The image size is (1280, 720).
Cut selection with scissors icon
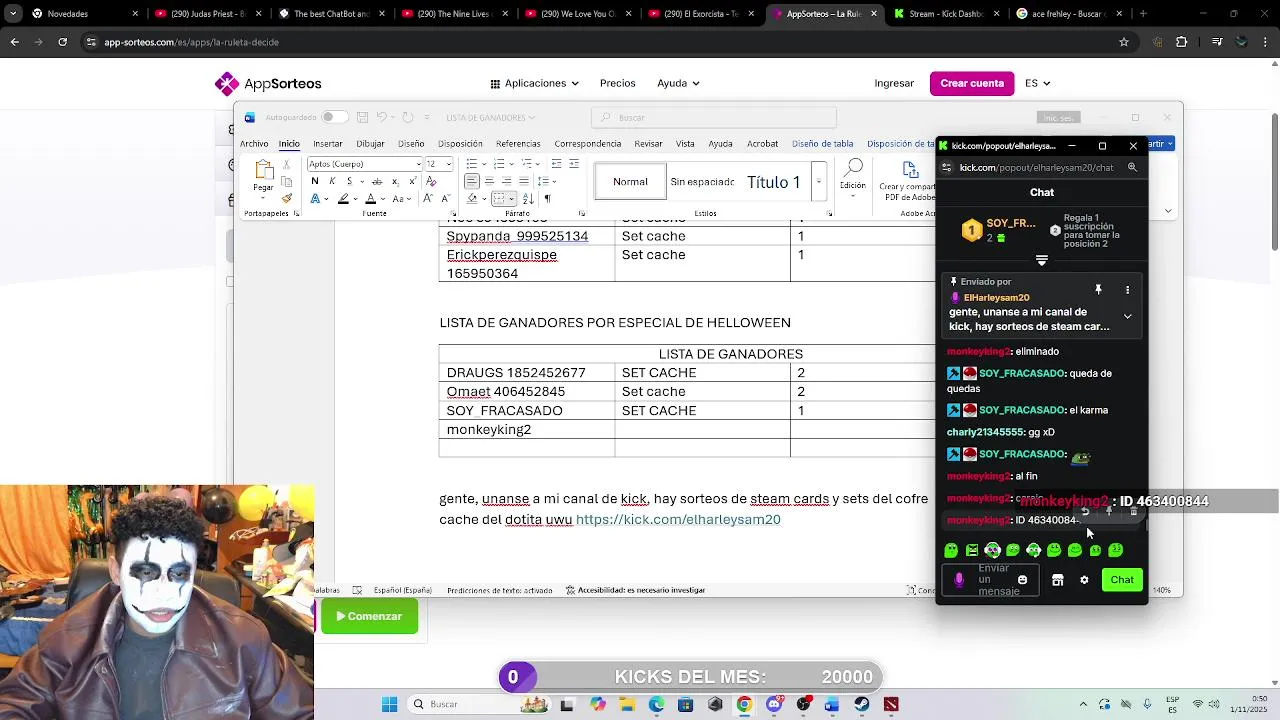click(x=287, y=166)
